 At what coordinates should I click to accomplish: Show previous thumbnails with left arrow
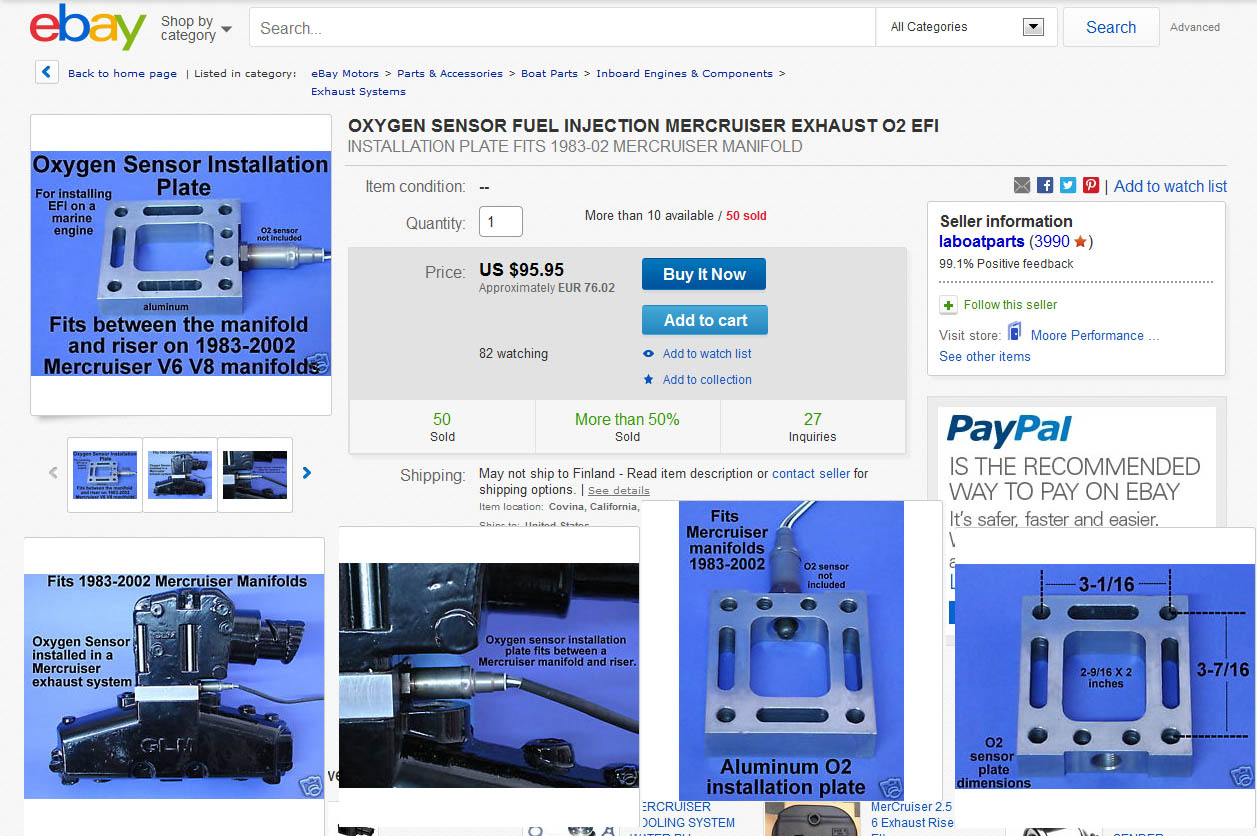click(53, 473)
